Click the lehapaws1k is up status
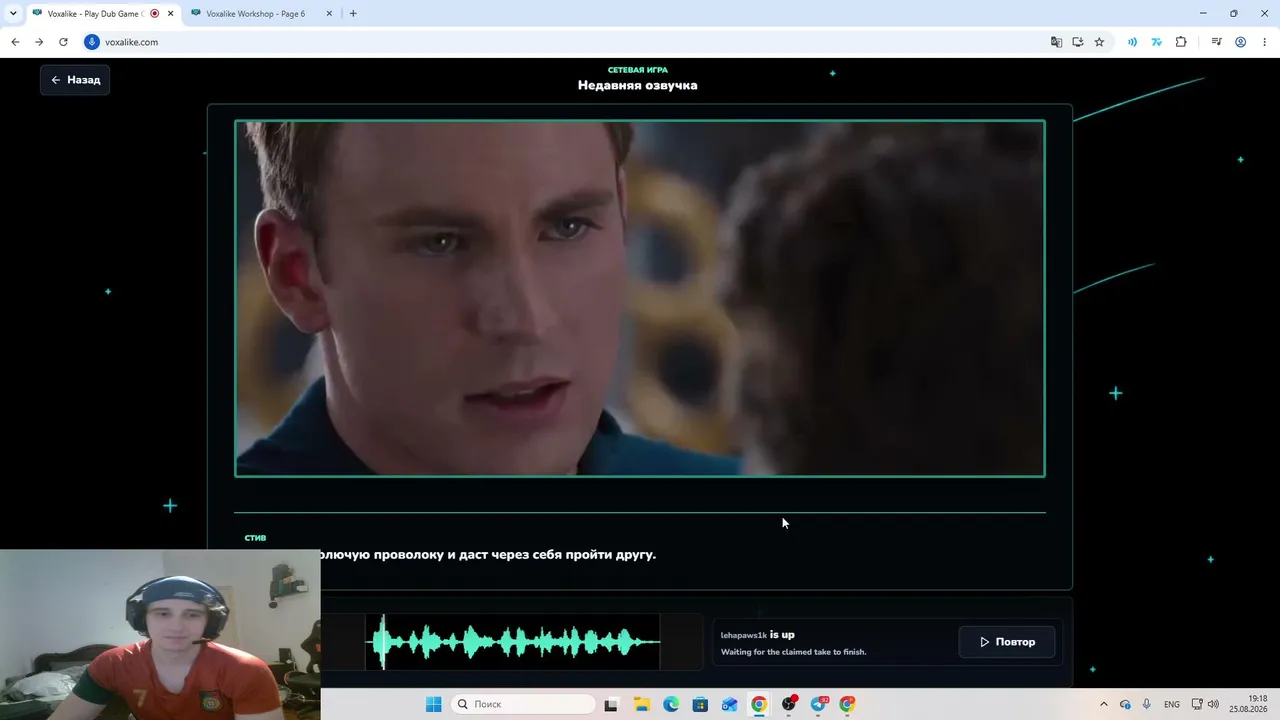The width and height of the screenshot is (1280, 720). point(758,635)
